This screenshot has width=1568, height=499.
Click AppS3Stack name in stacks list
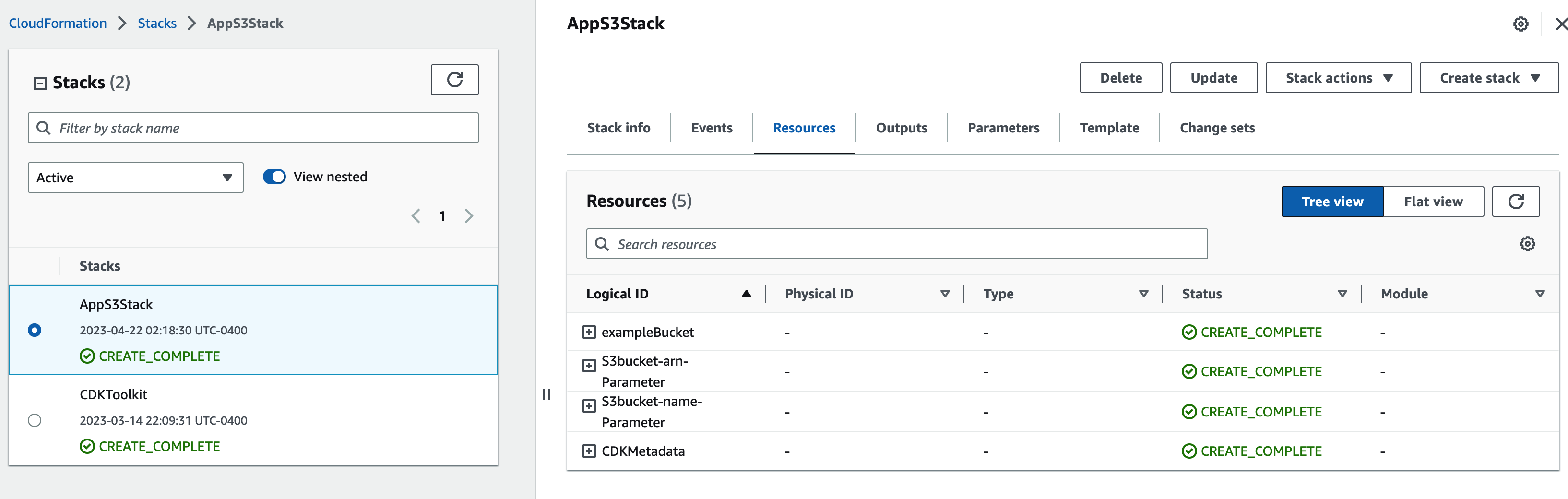pos(116,304)
